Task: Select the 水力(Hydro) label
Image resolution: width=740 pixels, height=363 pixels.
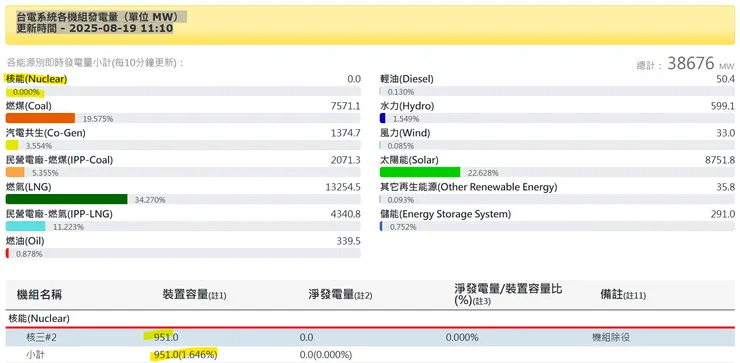Action: 407,106
